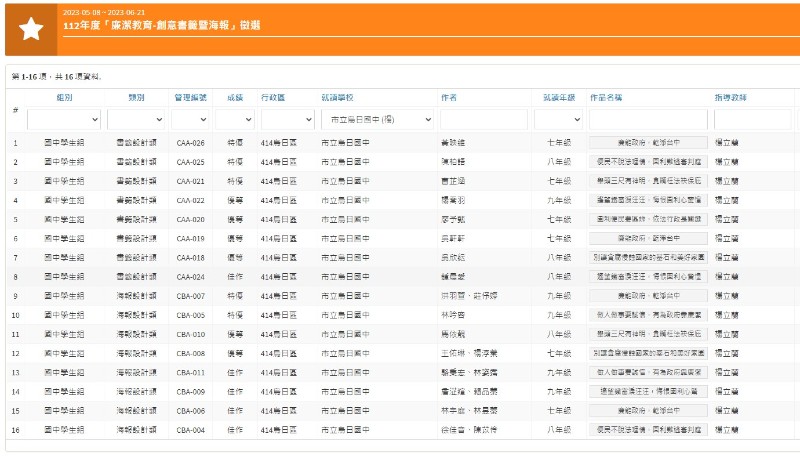Sort by the 成績 column header

click(234, 98)
